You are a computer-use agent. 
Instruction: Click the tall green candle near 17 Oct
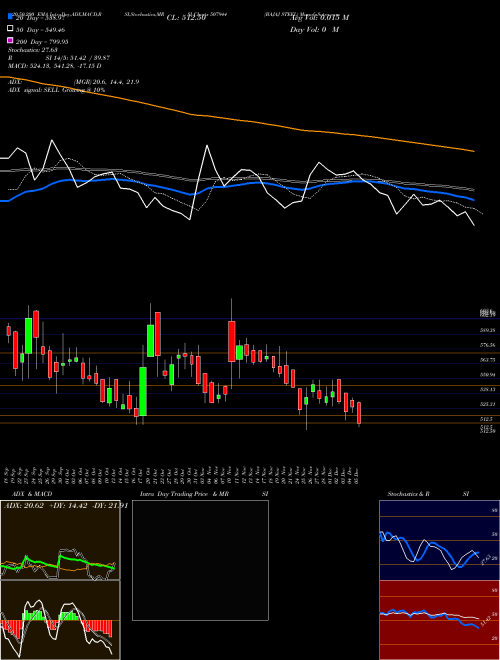[143, 391]
